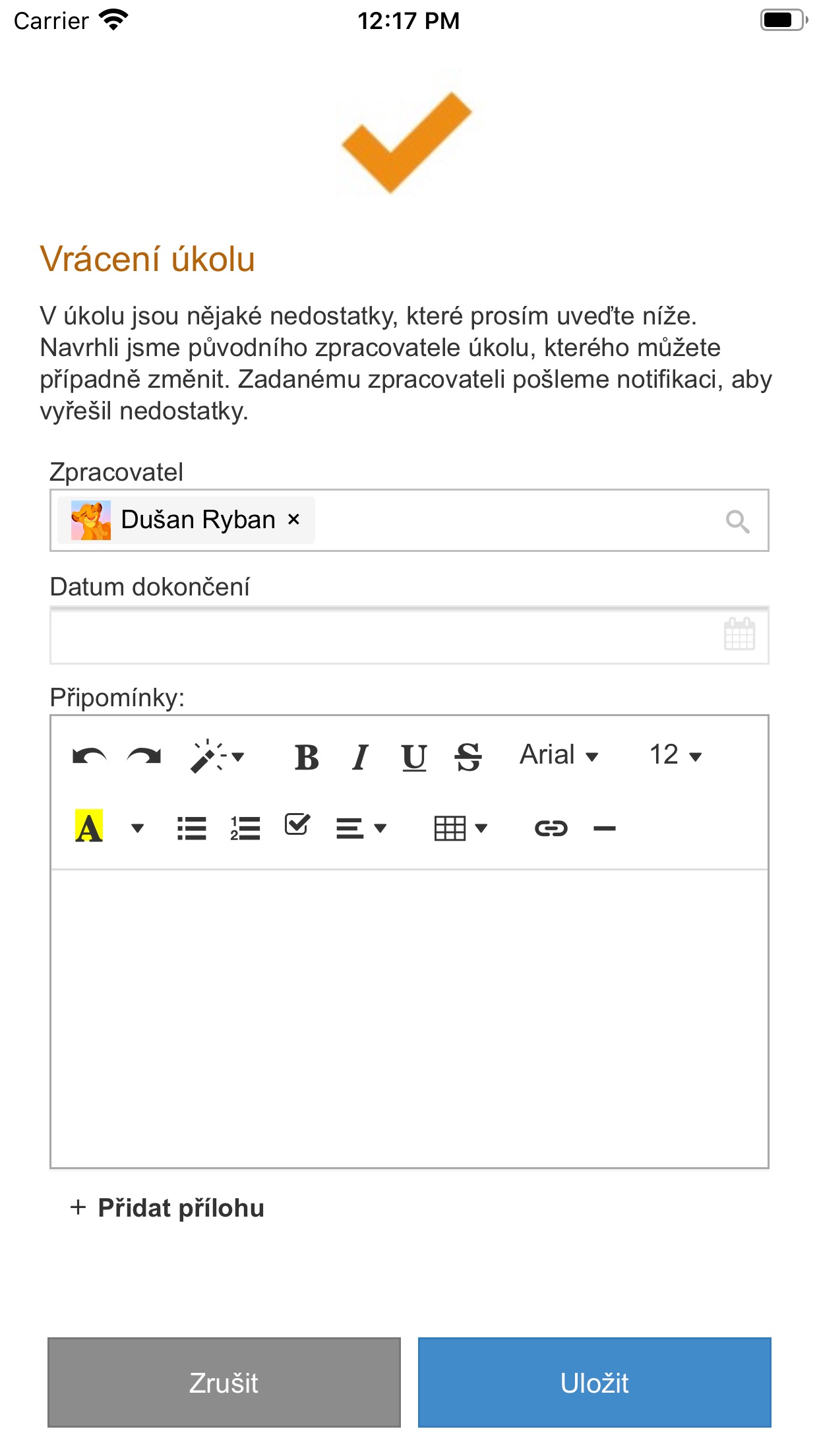Click the Dušan Ryban name tag
819x1456 pixels.
point(186,520)
